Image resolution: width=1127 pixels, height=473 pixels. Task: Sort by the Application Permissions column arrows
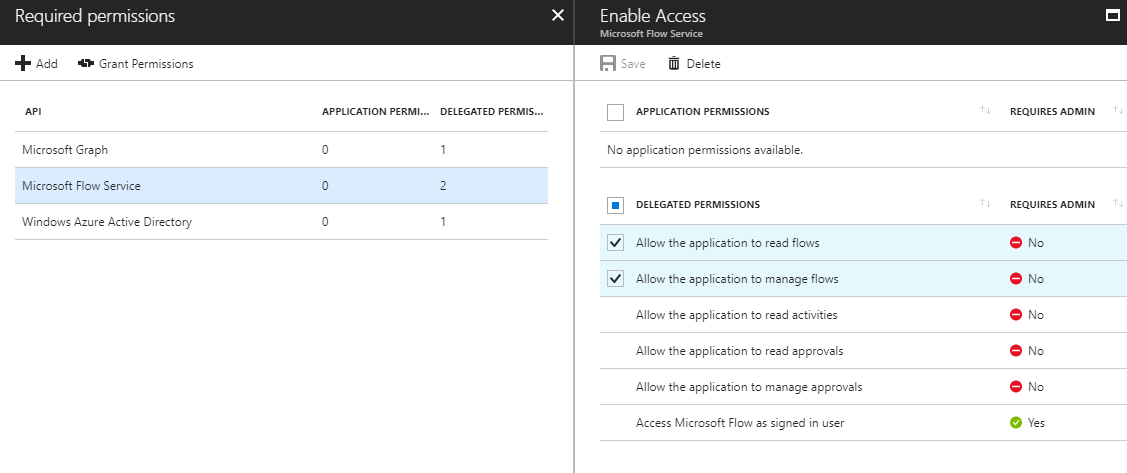[x=986, y=111]
